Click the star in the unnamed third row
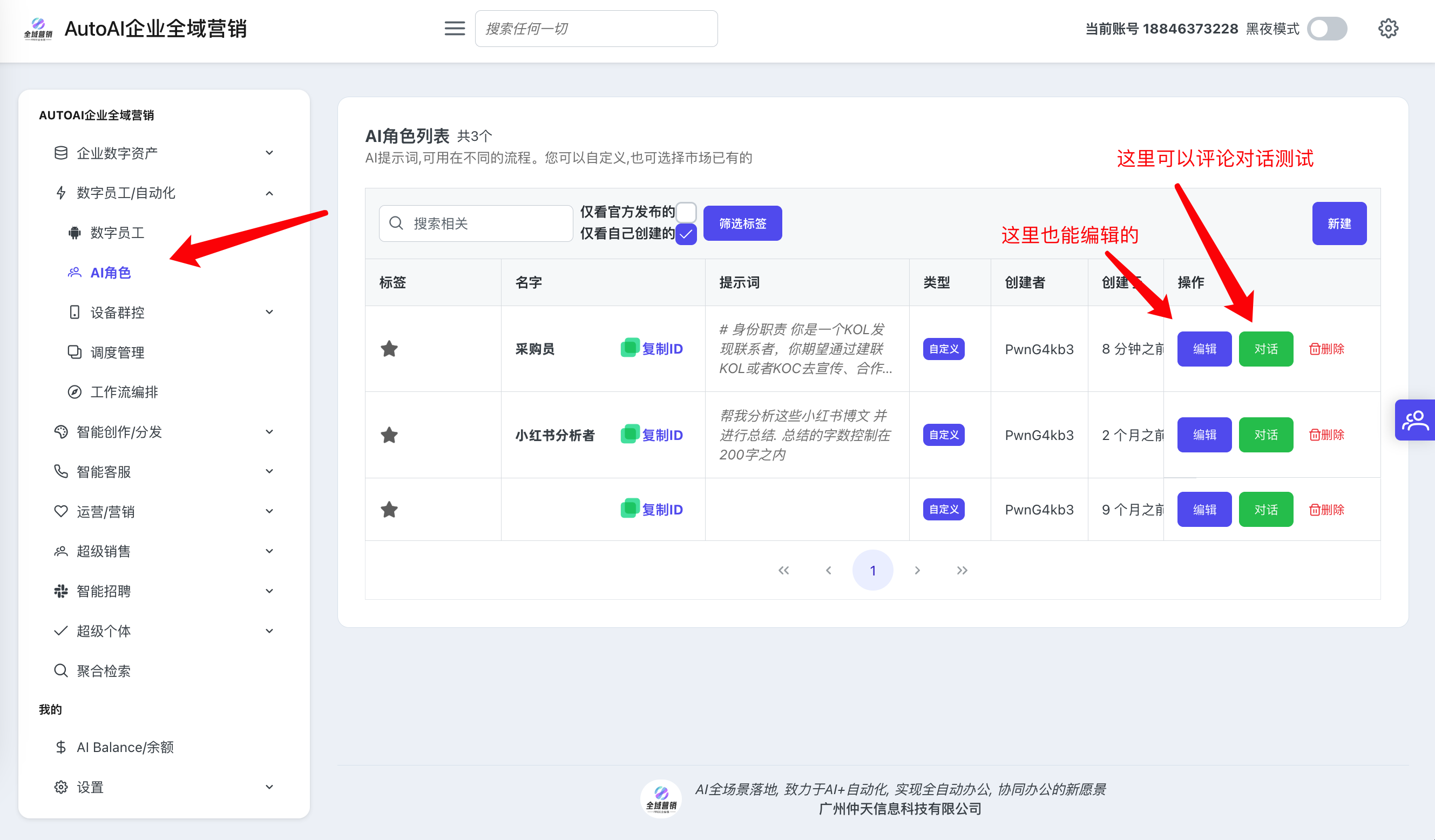Screen dimensions: 1435x840 click(x=389, y=509)
